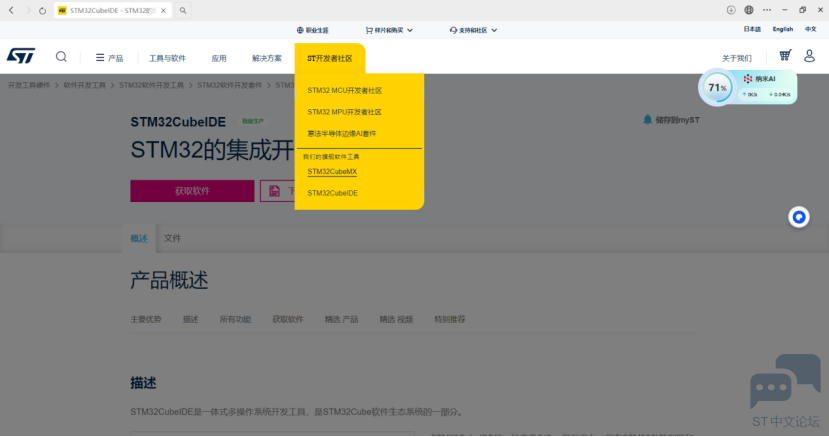Reload the page with refresh icon
Image resolution: width=829 pixels, height=437 pixels.
pyautogui.click(x=42, y=10)
